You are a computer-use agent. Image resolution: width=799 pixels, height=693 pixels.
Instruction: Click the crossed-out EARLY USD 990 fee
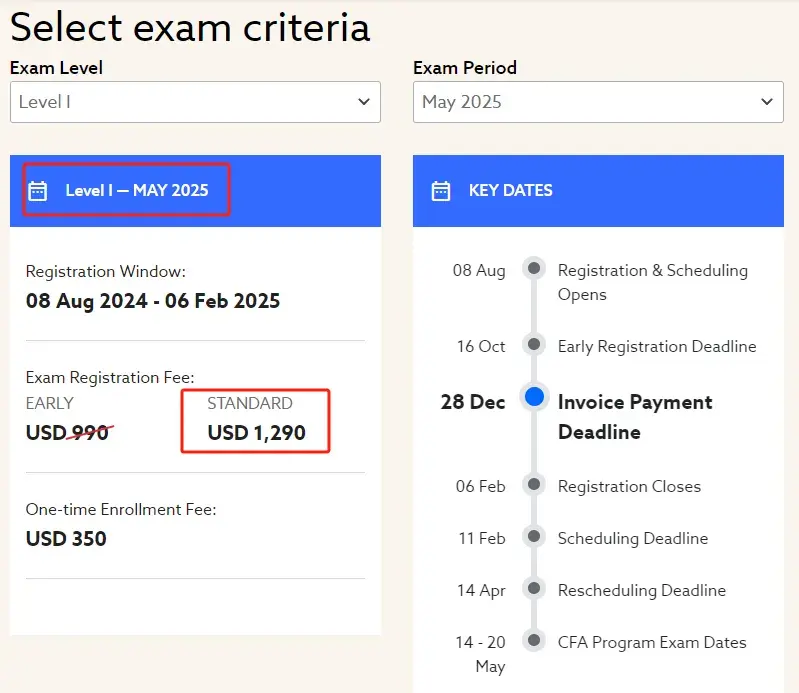click(69, 433)
